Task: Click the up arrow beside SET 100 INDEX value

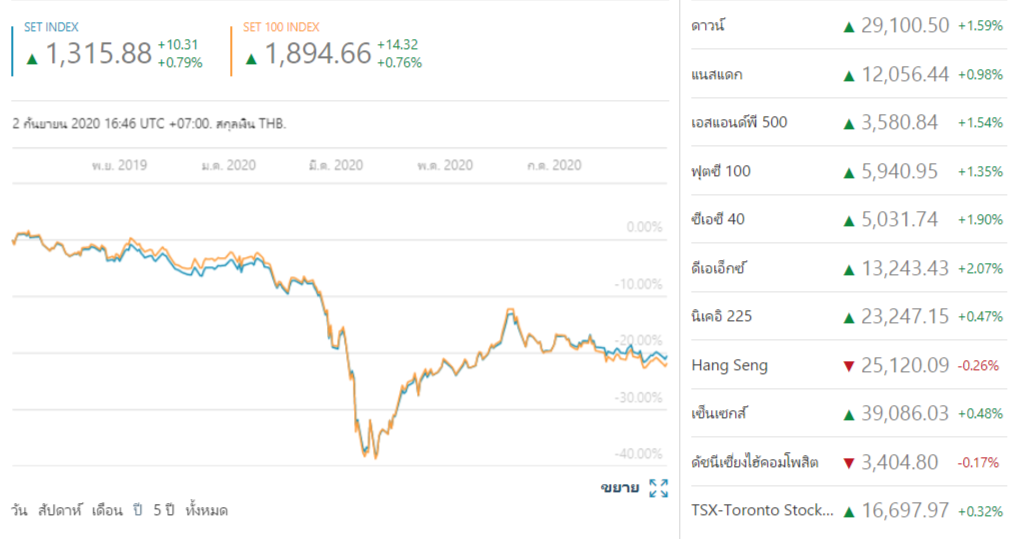Action: [x=251, y=58]
